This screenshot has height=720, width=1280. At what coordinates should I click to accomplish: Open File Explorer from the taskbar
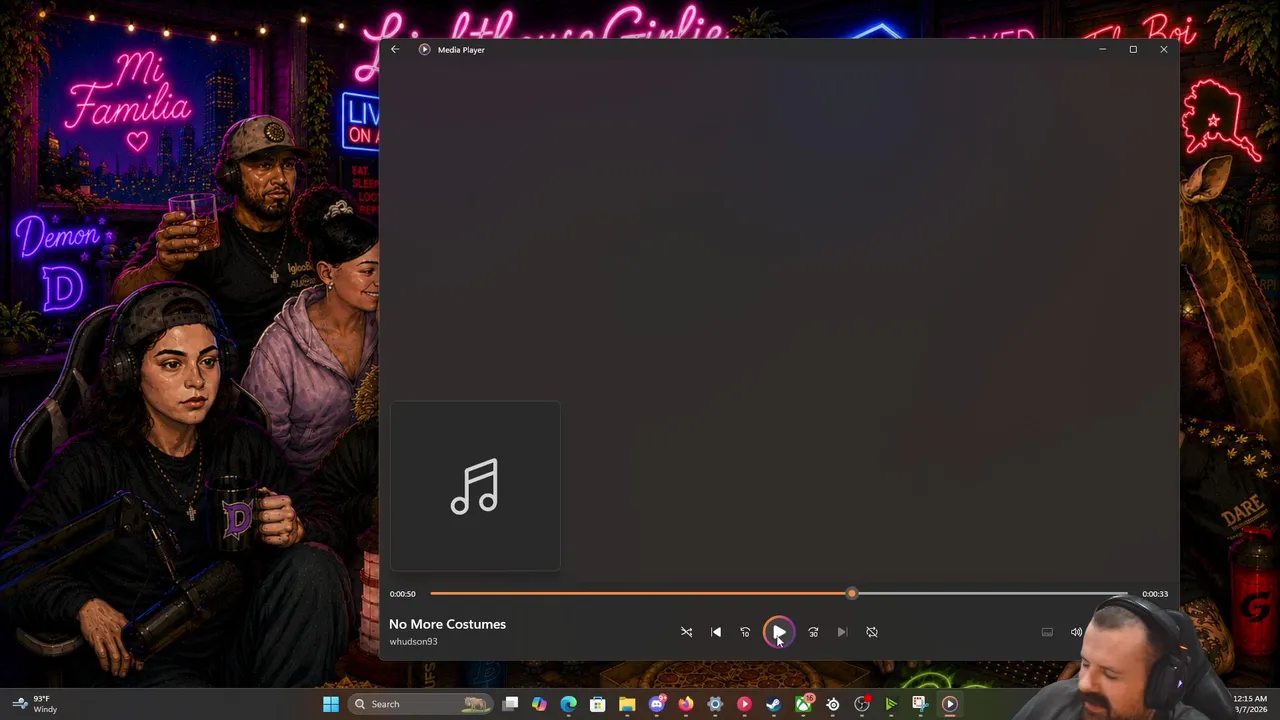point(627,704)
